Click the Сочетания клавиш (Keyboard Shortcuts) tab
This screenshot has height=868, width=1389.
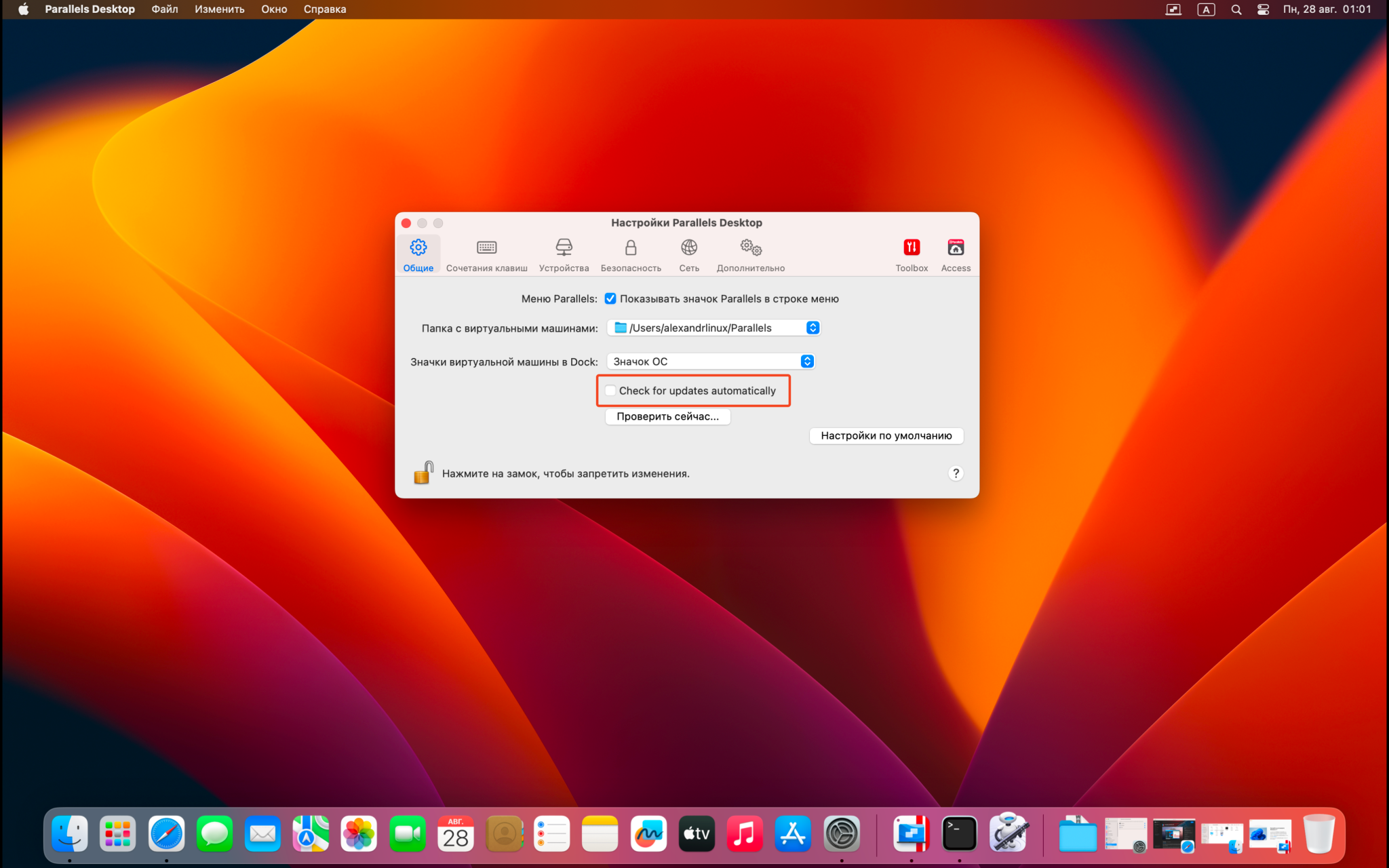tap(486, 254)
